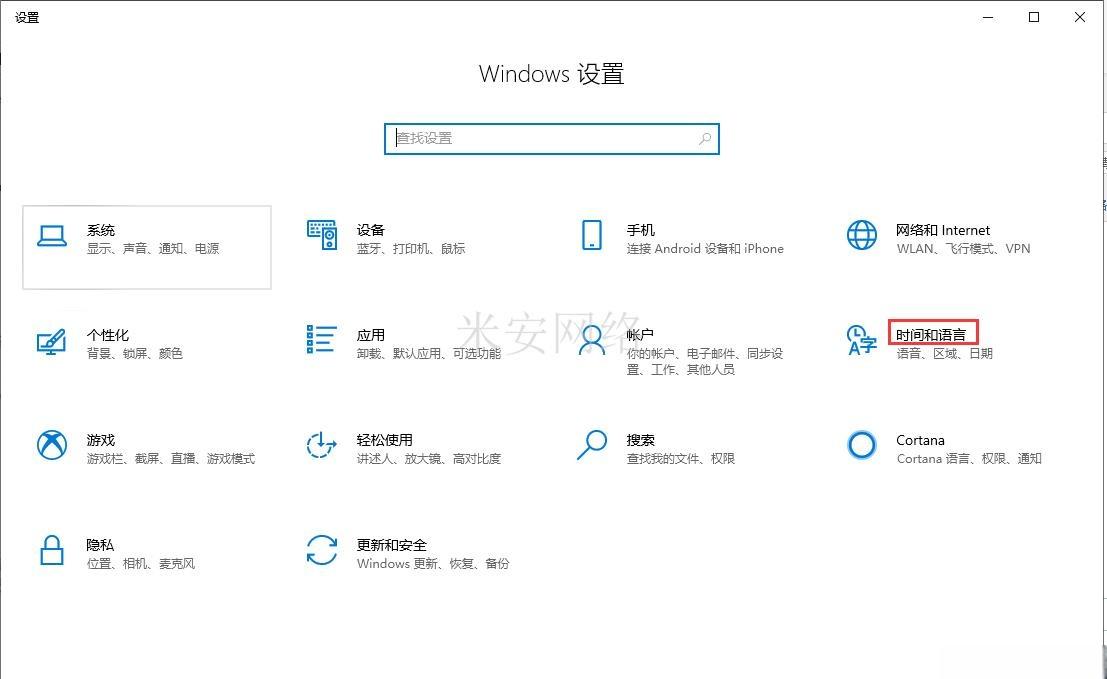Click the 显示、声音、通知、电源 description

(x=153, y=248)
